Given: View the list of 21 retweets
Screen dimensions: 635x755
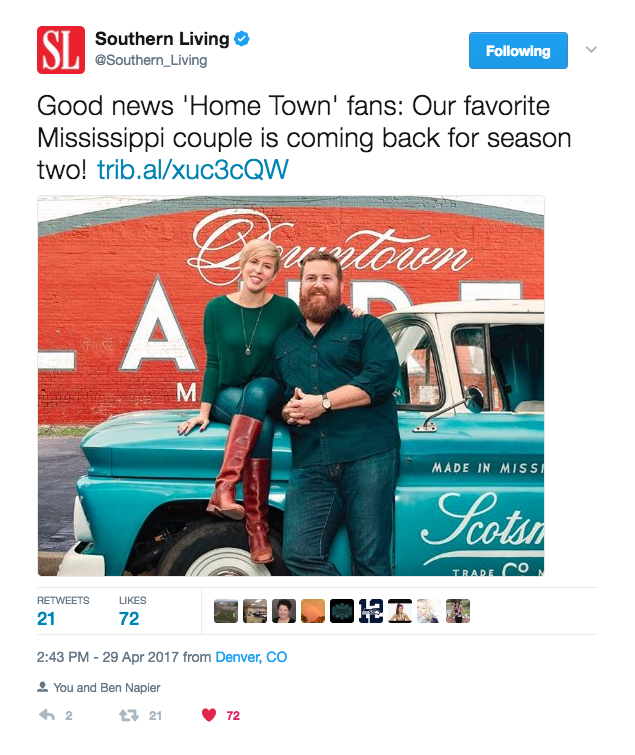Looking at the screenshot, I should click(x=63, y=611).
